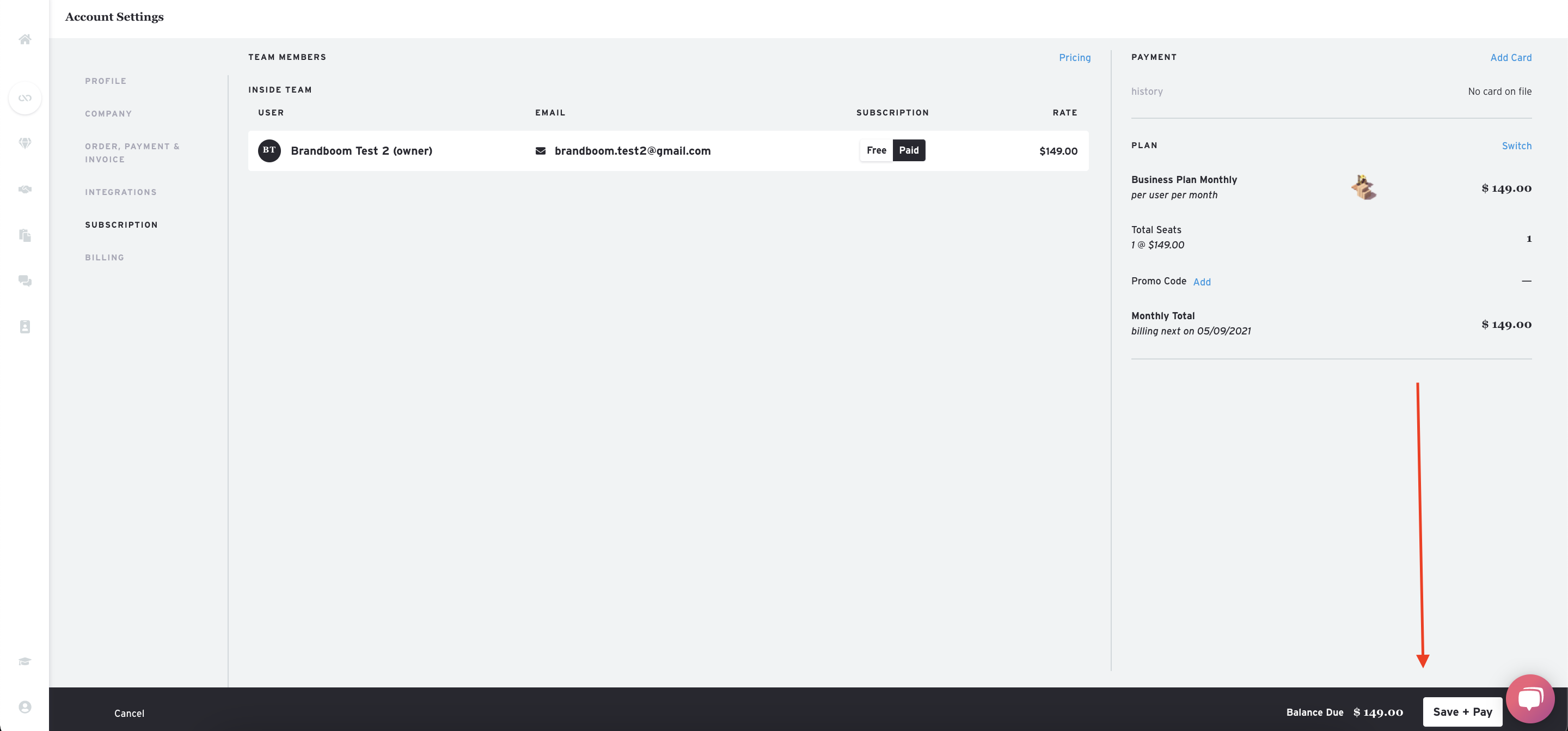Click the Monthly Total label
This screenshot has width=1568, height=731.
(x=1162, y=316)
